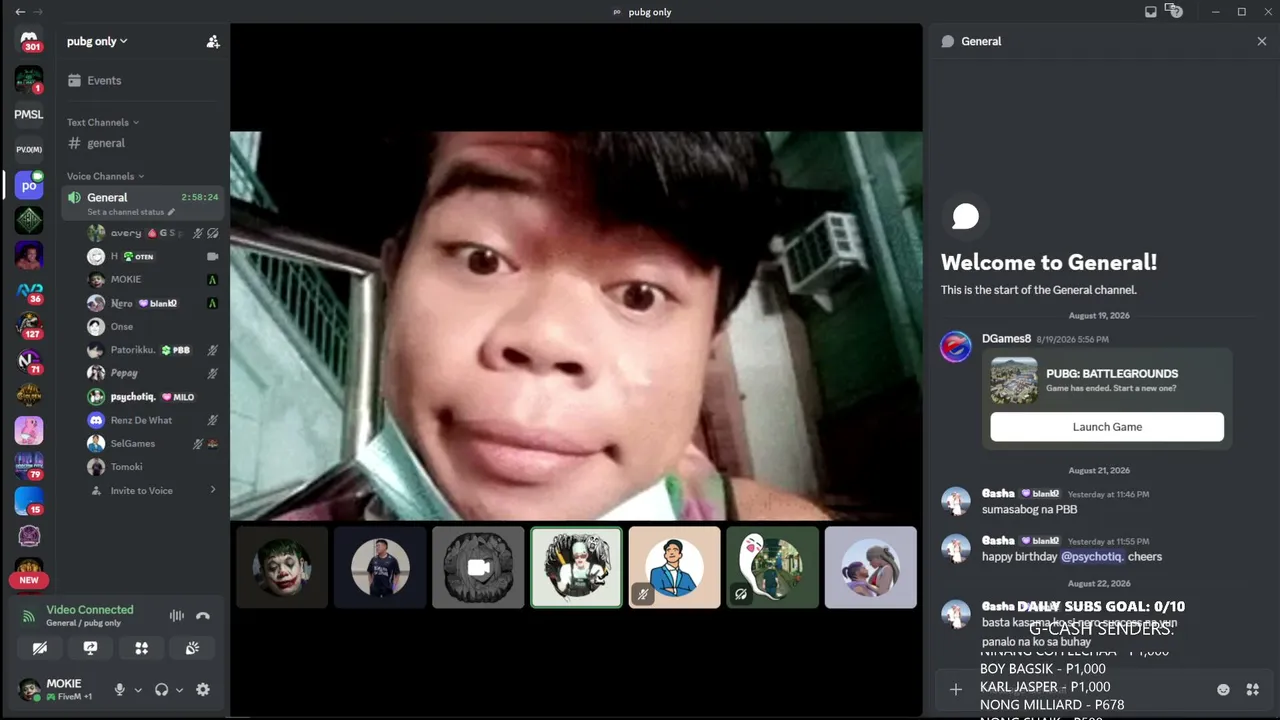This screenshot has height=720, width=1280.
Task: Open the soundboard
Action: point(192,648)
